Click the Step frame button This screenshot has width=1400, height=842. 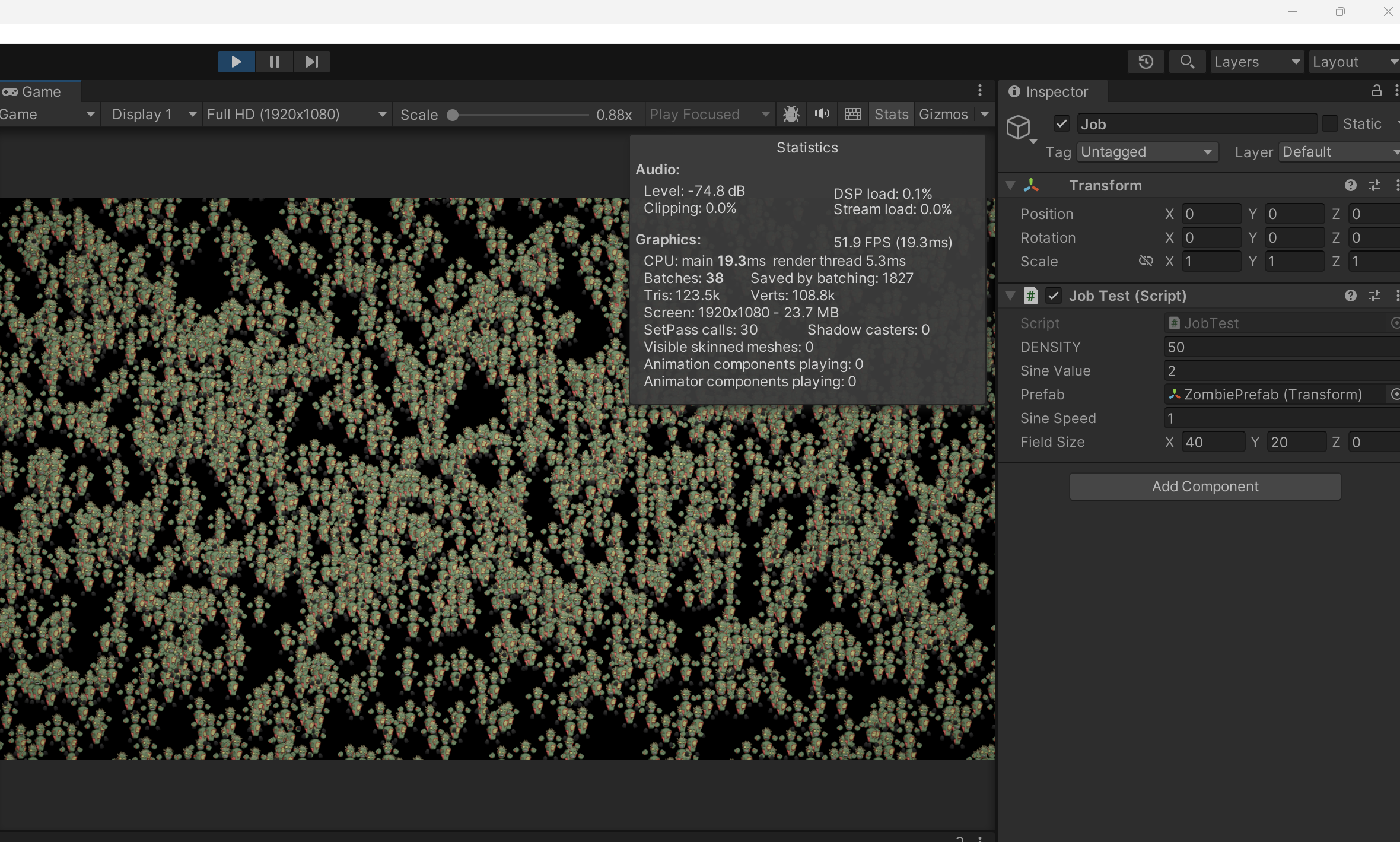coord(311,62)
